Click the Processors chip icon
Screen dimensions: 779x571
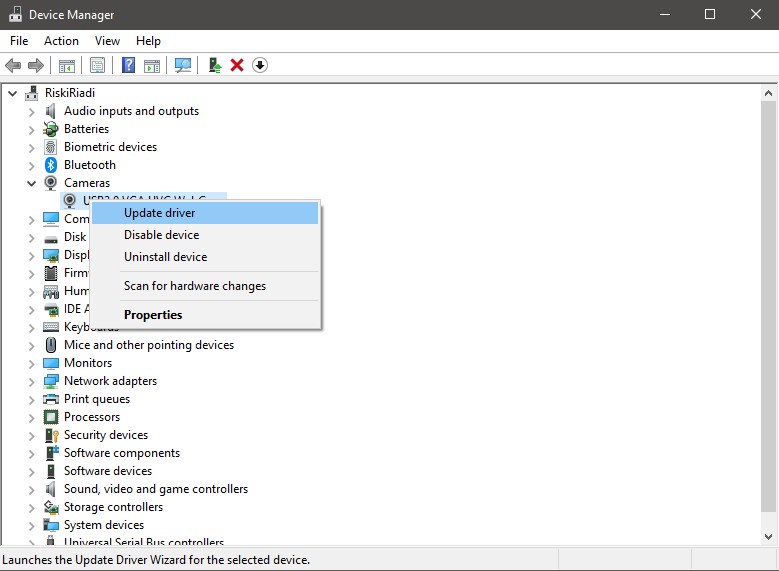point(51,416)
